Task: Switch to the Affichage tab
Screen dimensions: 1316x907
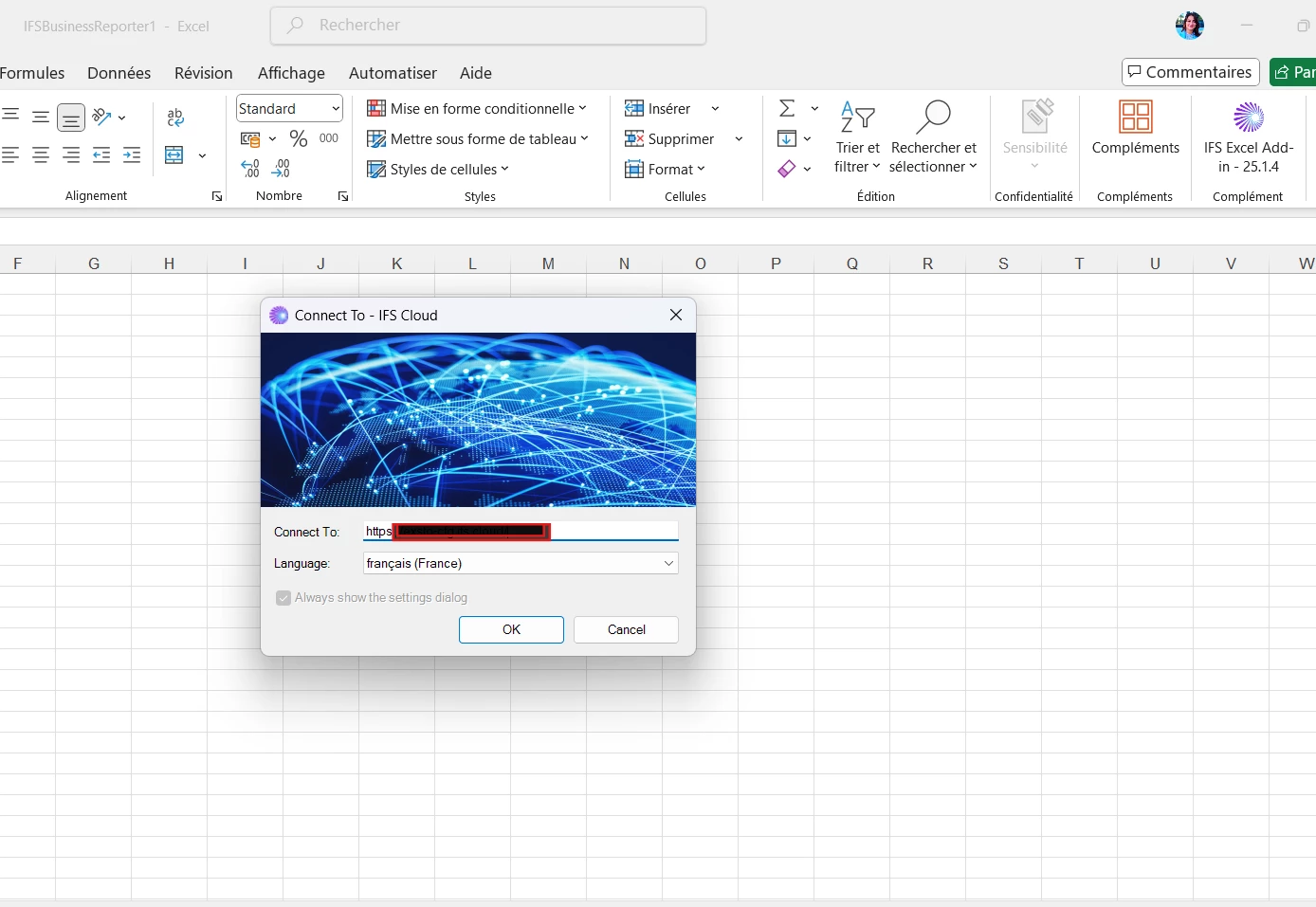Action: click(x=291, y=73)
